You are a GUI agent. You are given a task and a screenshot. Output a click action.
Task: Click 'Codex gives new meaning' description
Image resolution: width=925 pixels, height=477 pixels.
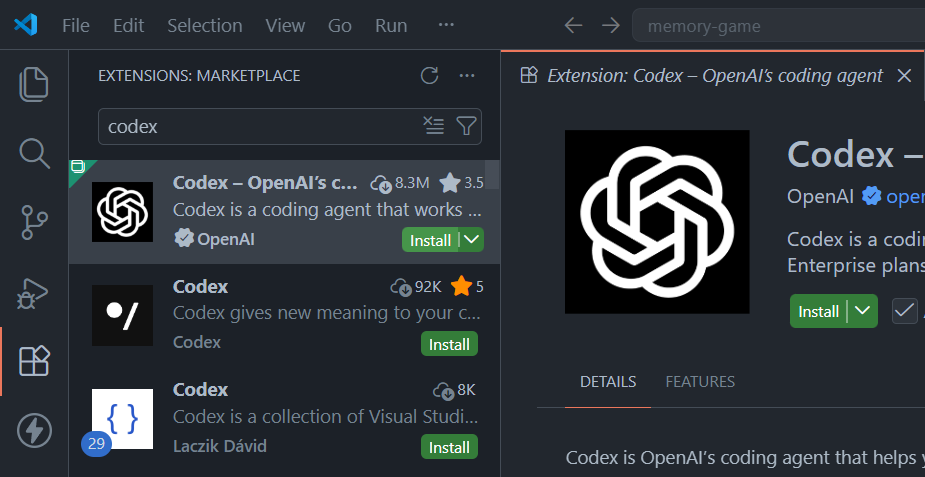(327, 312)
